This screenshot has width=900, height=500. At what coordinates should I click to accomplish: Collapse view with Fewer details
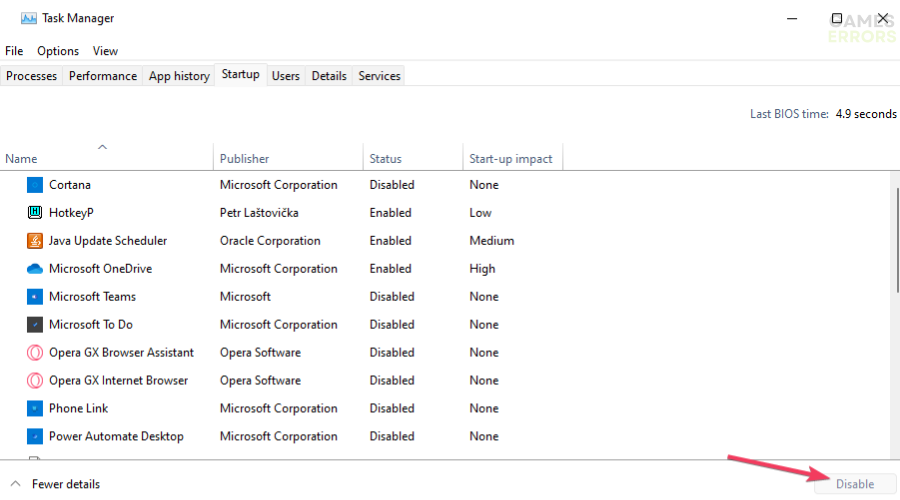pyautogui.click(x=56, y=484)
